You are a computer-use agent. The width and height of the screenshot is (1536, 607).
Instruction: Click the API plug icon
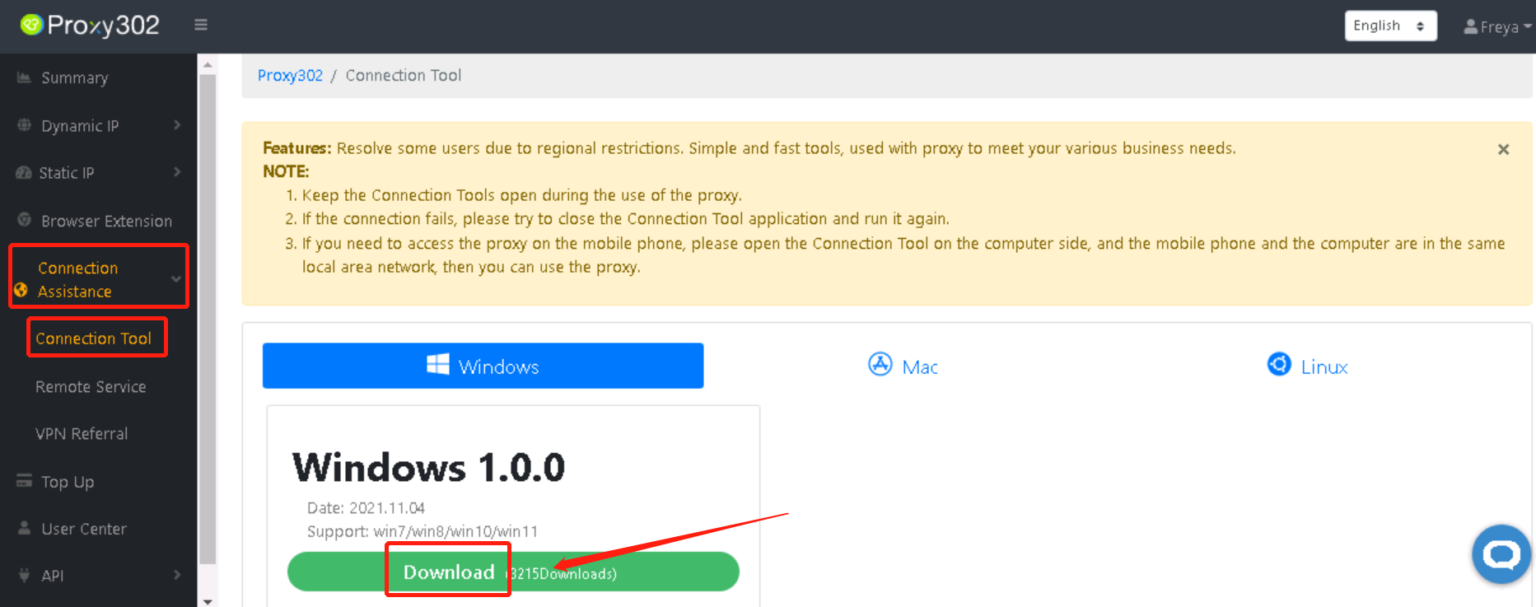click(24, 576)
